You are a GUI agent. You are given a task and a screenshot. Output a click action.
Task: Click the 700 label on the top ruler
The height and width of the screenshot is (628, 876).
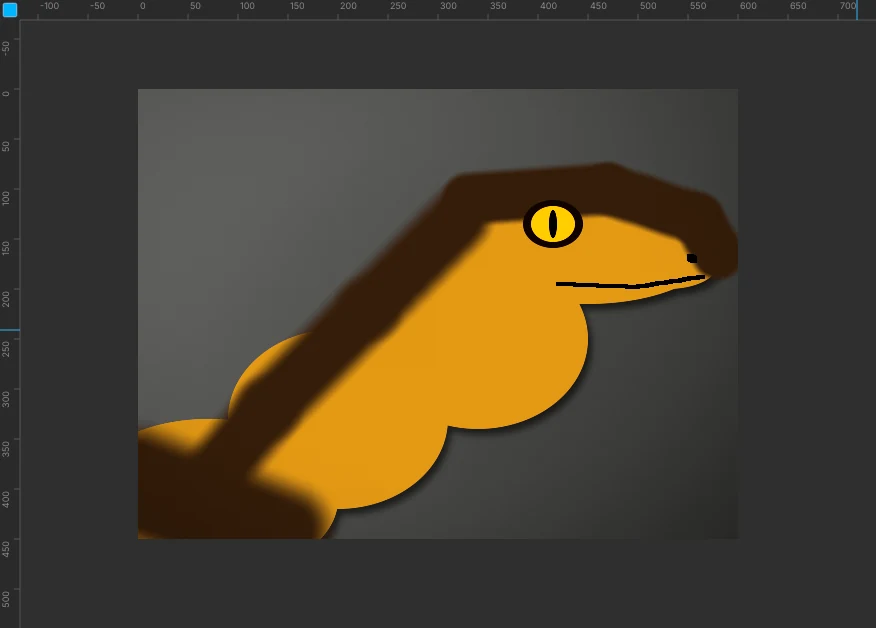click(x=848, y=6)
